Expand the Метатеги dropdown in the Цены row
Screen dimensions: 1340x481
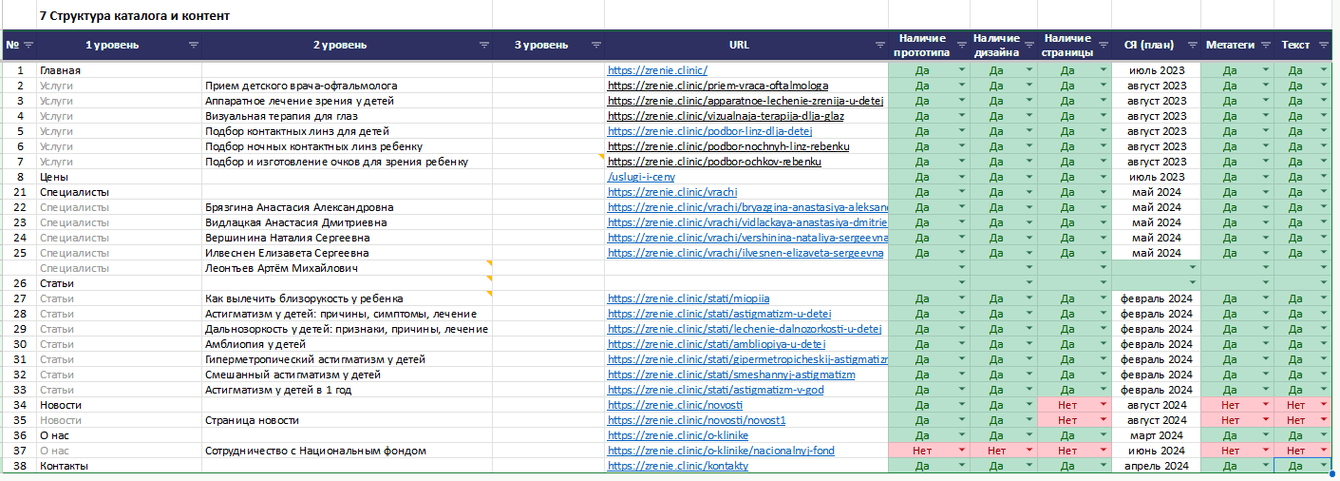pos(1266,177)
